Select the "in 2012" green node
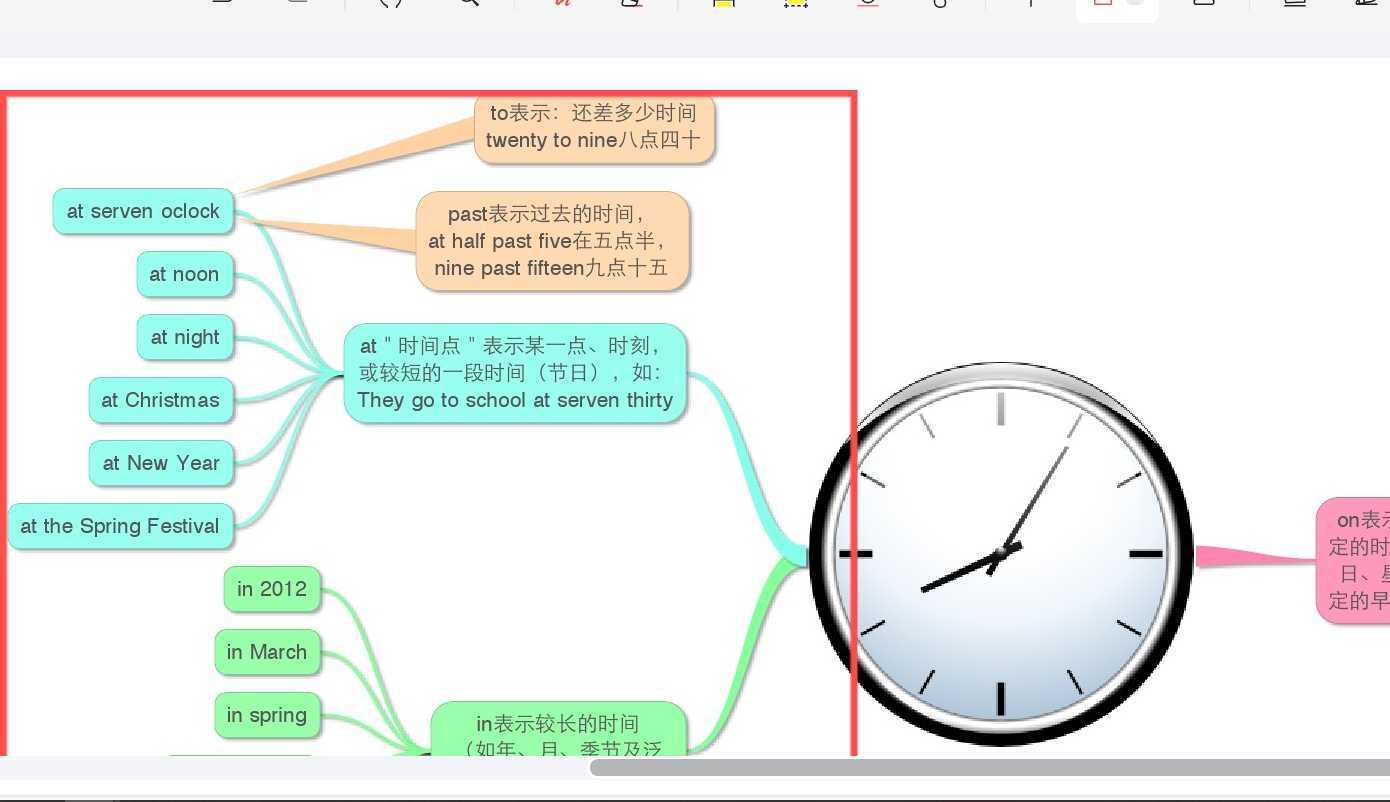The image size is (1390, 802). [x=272, y=590]
